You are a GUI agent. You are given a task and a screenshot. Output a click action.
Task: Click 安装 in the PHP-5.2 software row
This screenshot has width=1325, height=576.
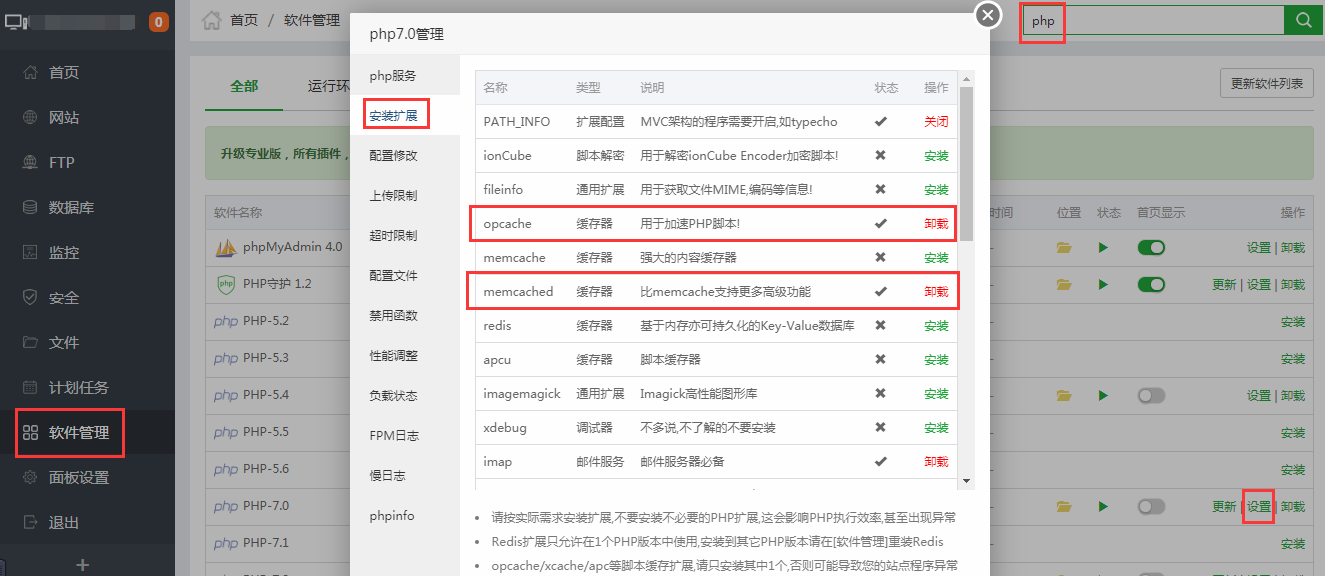[x=1293, y=322]
